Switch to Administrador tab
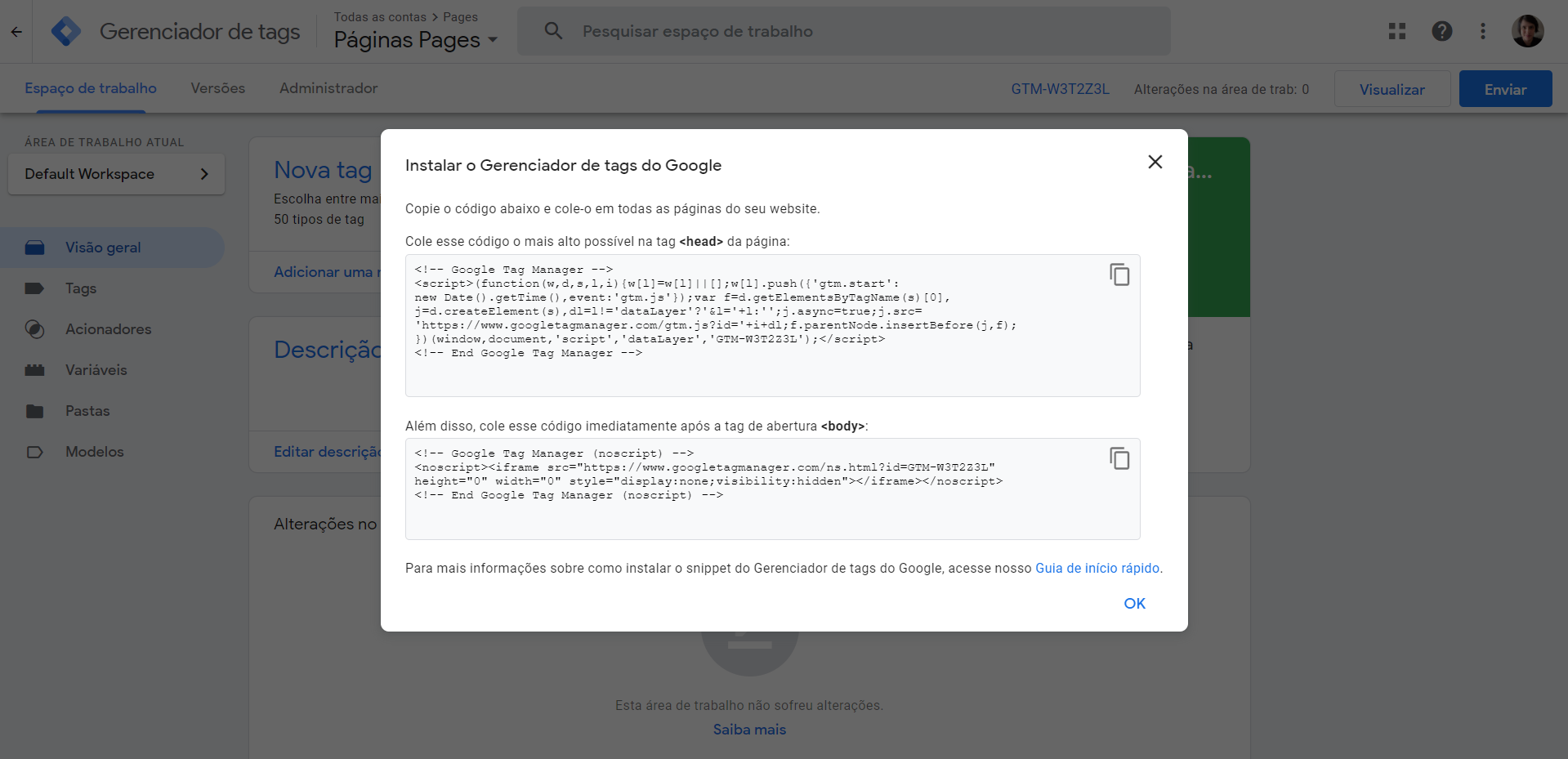Image resolution: width=1568 pixels, height=759 pixels. [328, 88]
